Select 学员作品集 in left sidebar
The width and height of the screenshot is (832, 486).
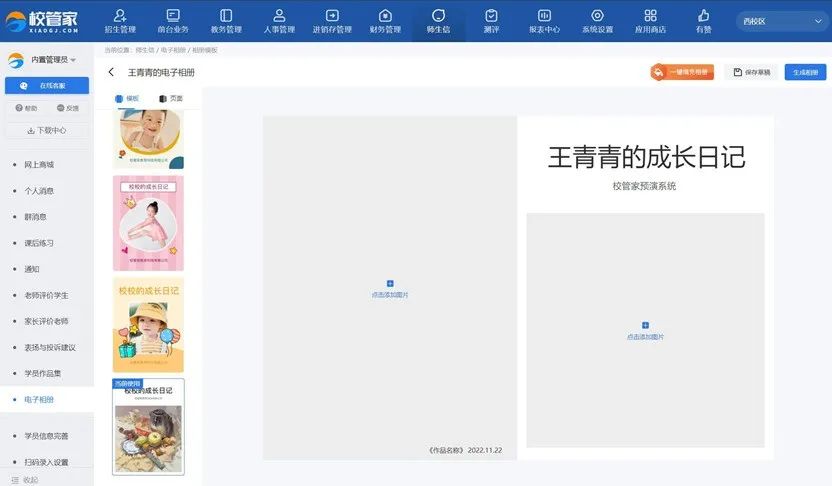(42, 373)
